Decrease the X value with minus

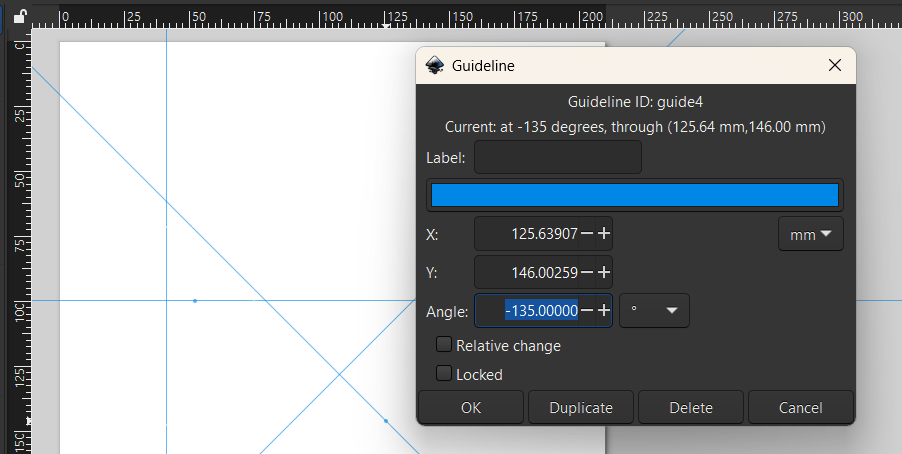[x=587, y=234]
